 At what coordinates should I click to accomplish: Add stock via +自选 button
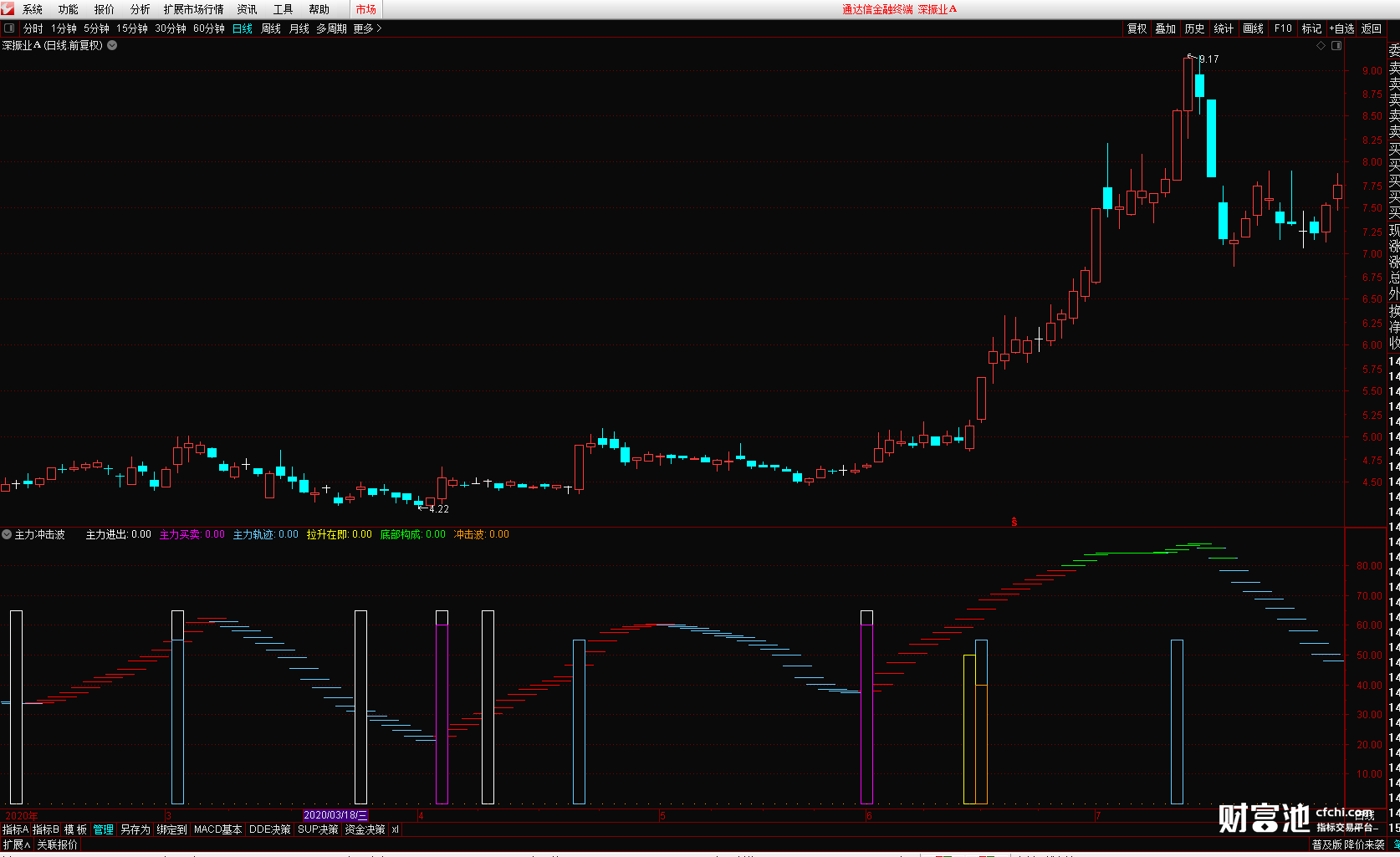[1342, 28]
